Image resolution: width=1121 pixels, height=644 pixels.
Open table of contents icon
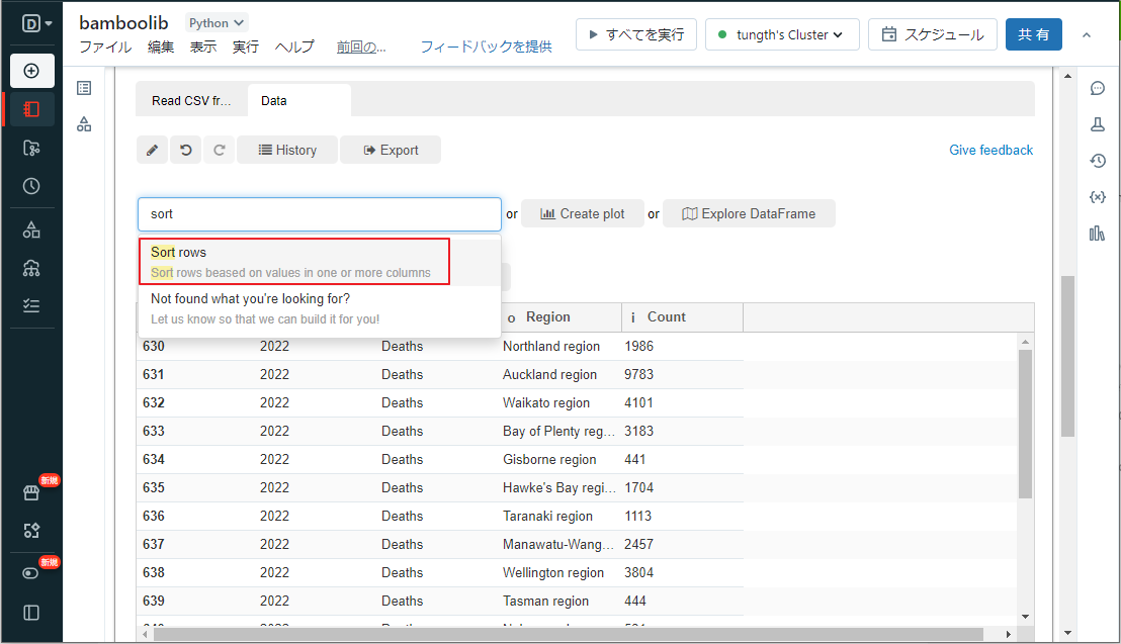pos(84,88)
